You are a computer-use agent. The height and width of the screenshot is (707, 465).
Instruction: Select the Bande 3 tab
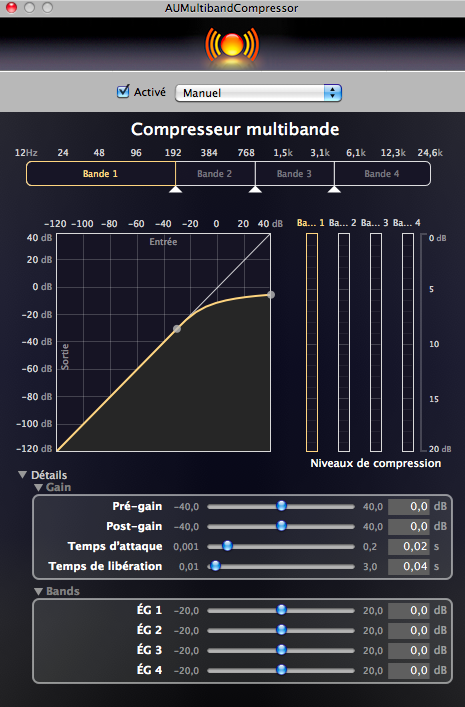(295, 174)
